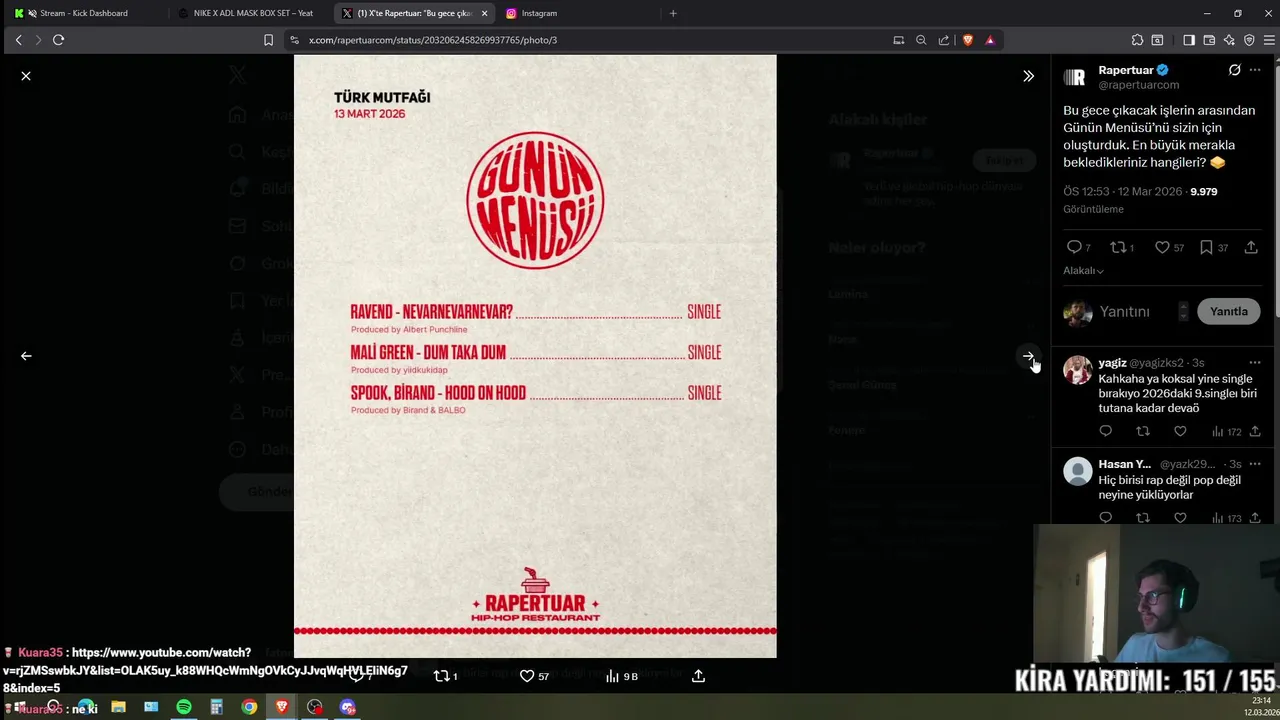
Task: Go back in browser history
Action: pos(18,40)
